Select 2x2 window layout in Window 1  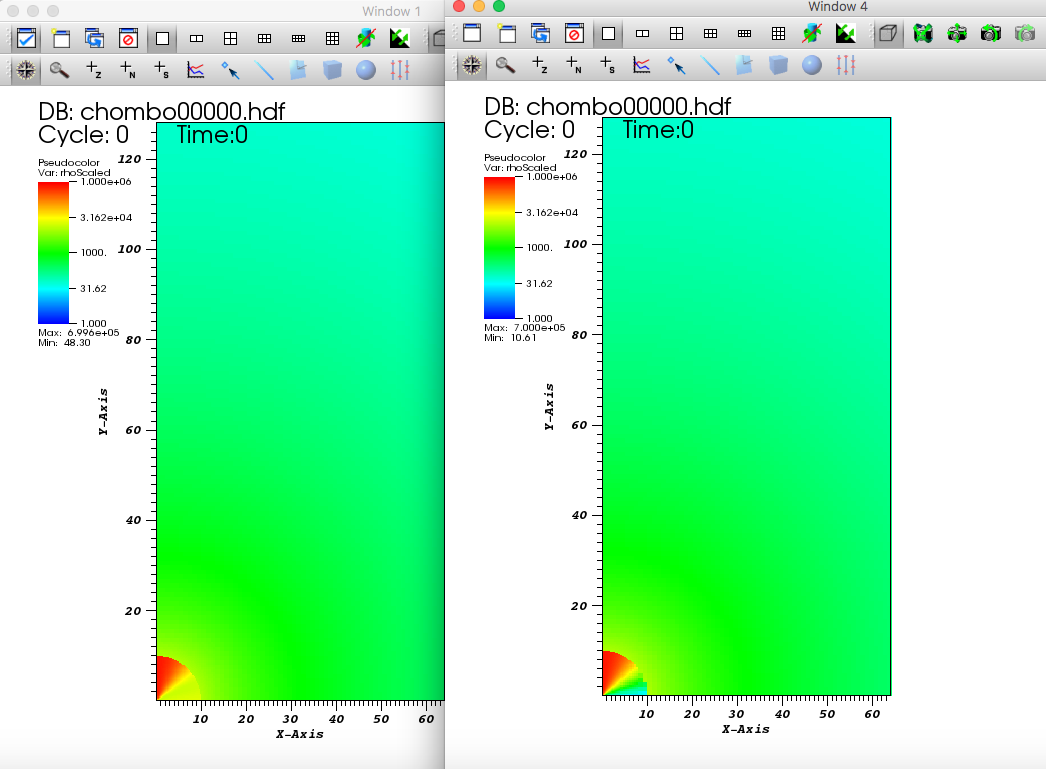click(230, 39)
